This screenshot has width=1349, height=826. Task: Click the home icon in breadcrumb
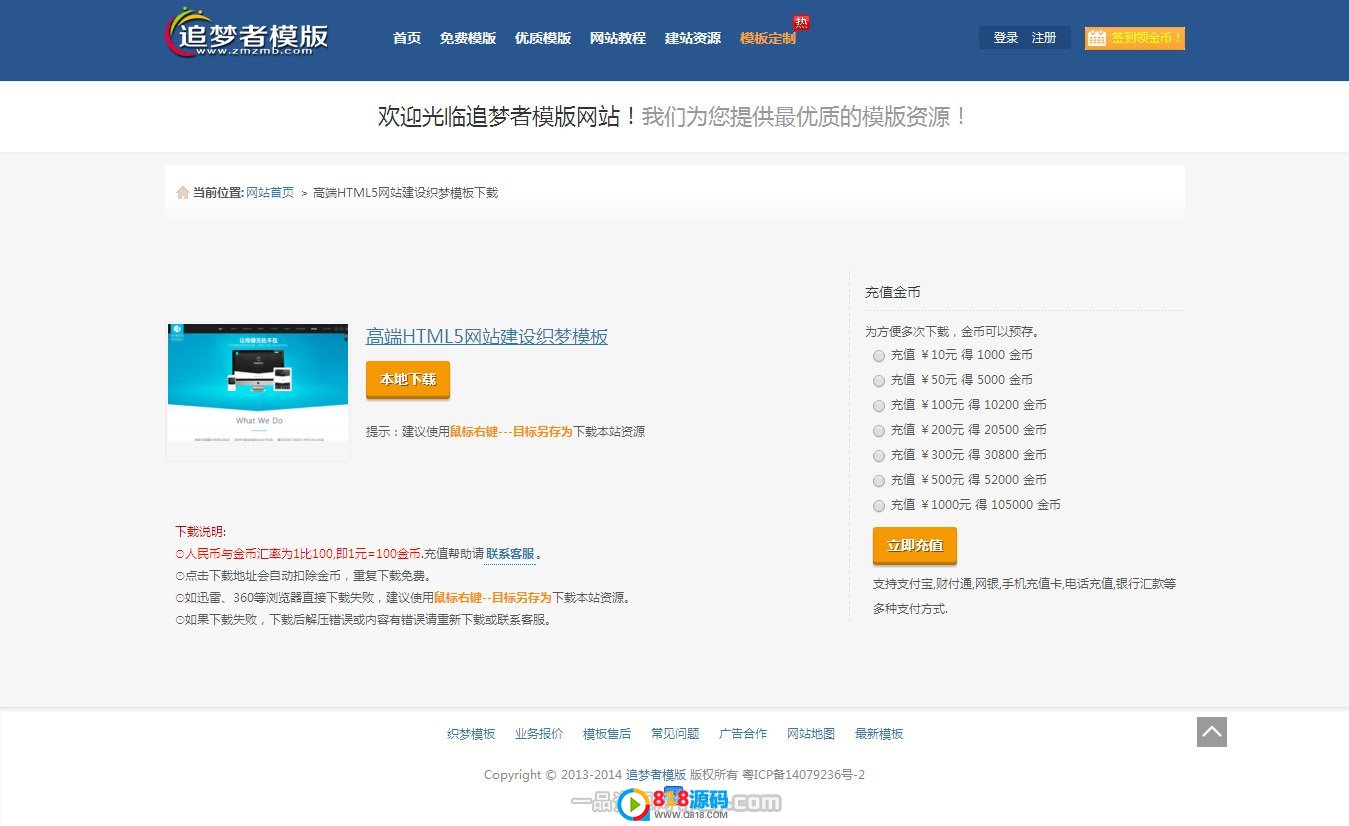tap(182, 193)
